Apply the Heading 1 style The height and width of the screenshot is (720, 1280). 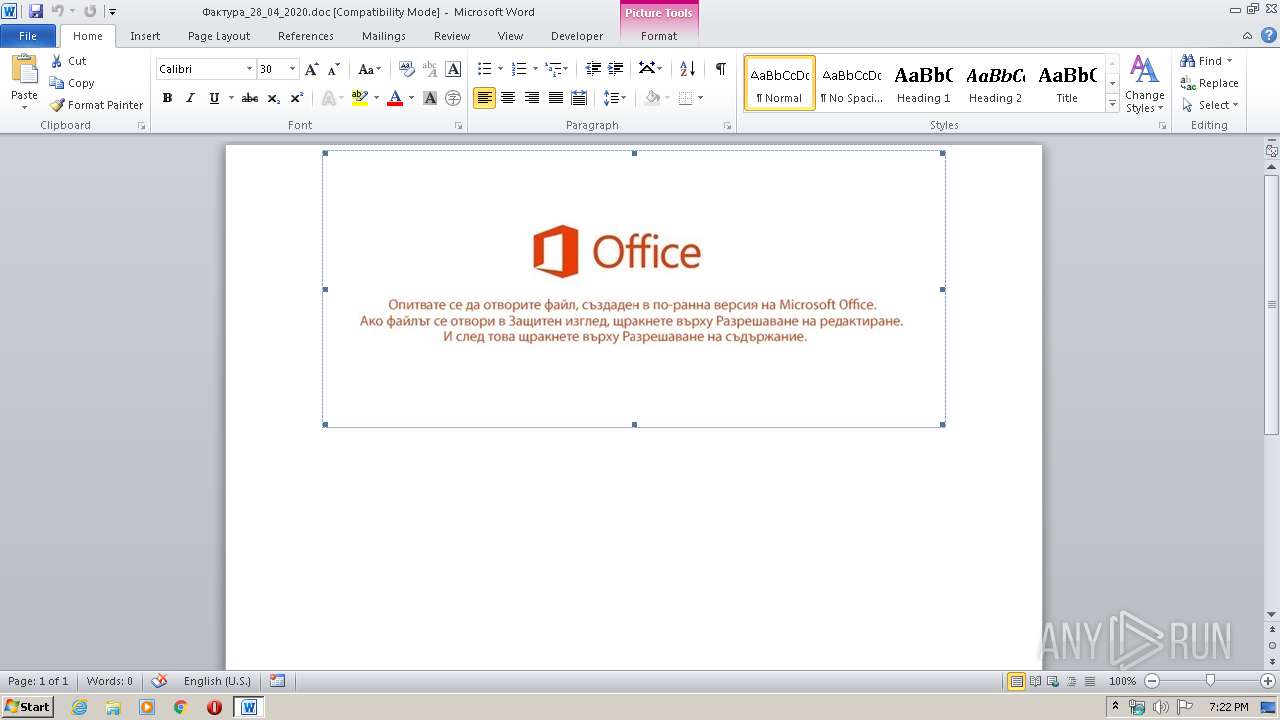pos(923,83)
